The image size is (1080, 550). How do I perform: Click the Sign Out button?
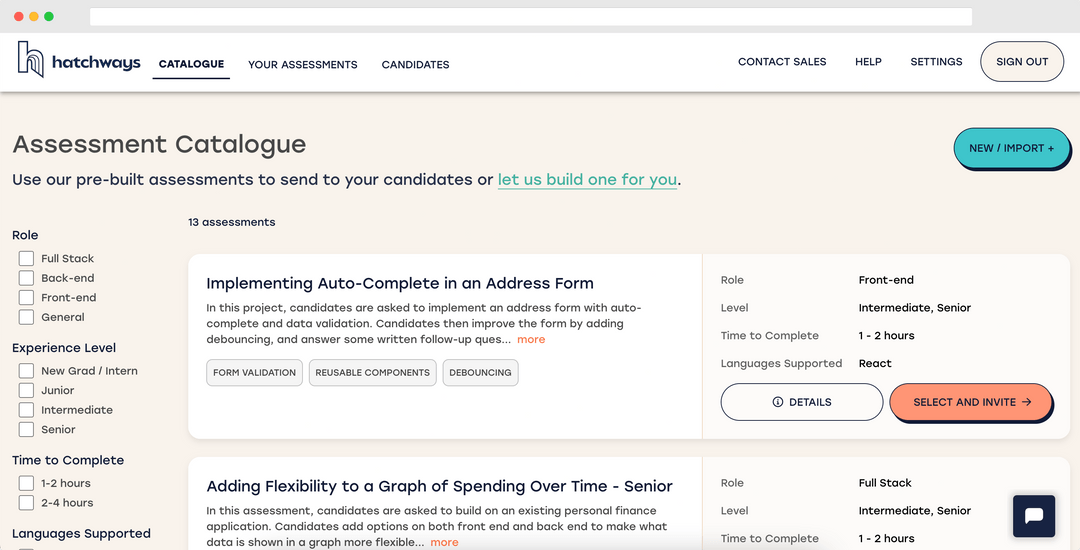[1022, 62]
